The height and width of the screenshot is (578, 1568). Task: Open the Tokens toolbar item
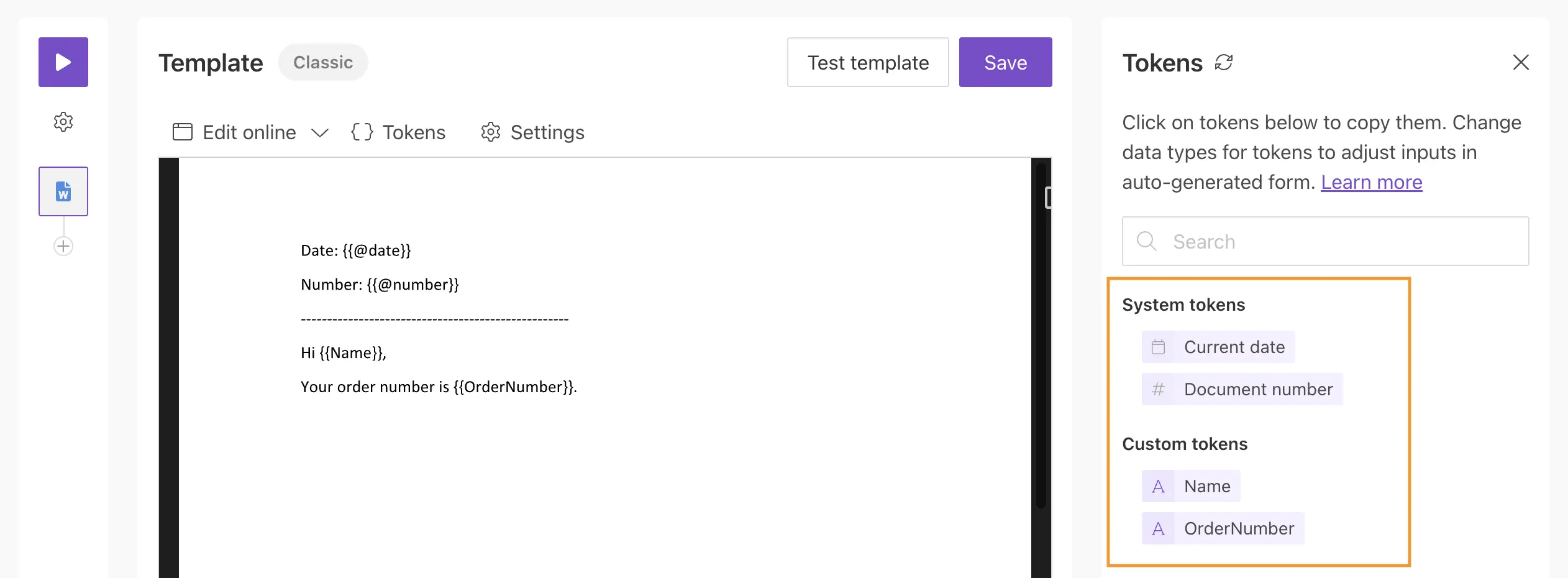(398, 132)
